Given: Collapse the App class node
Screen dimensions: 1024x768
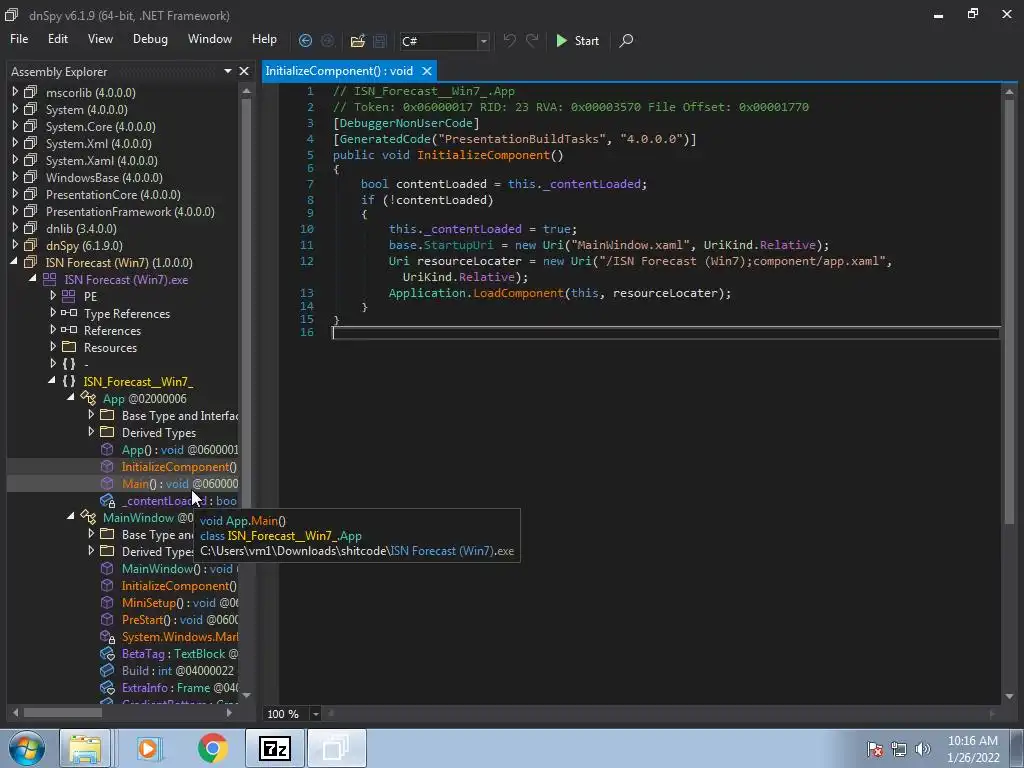Looking at the screenshot, I should click(x=71, y=398).
